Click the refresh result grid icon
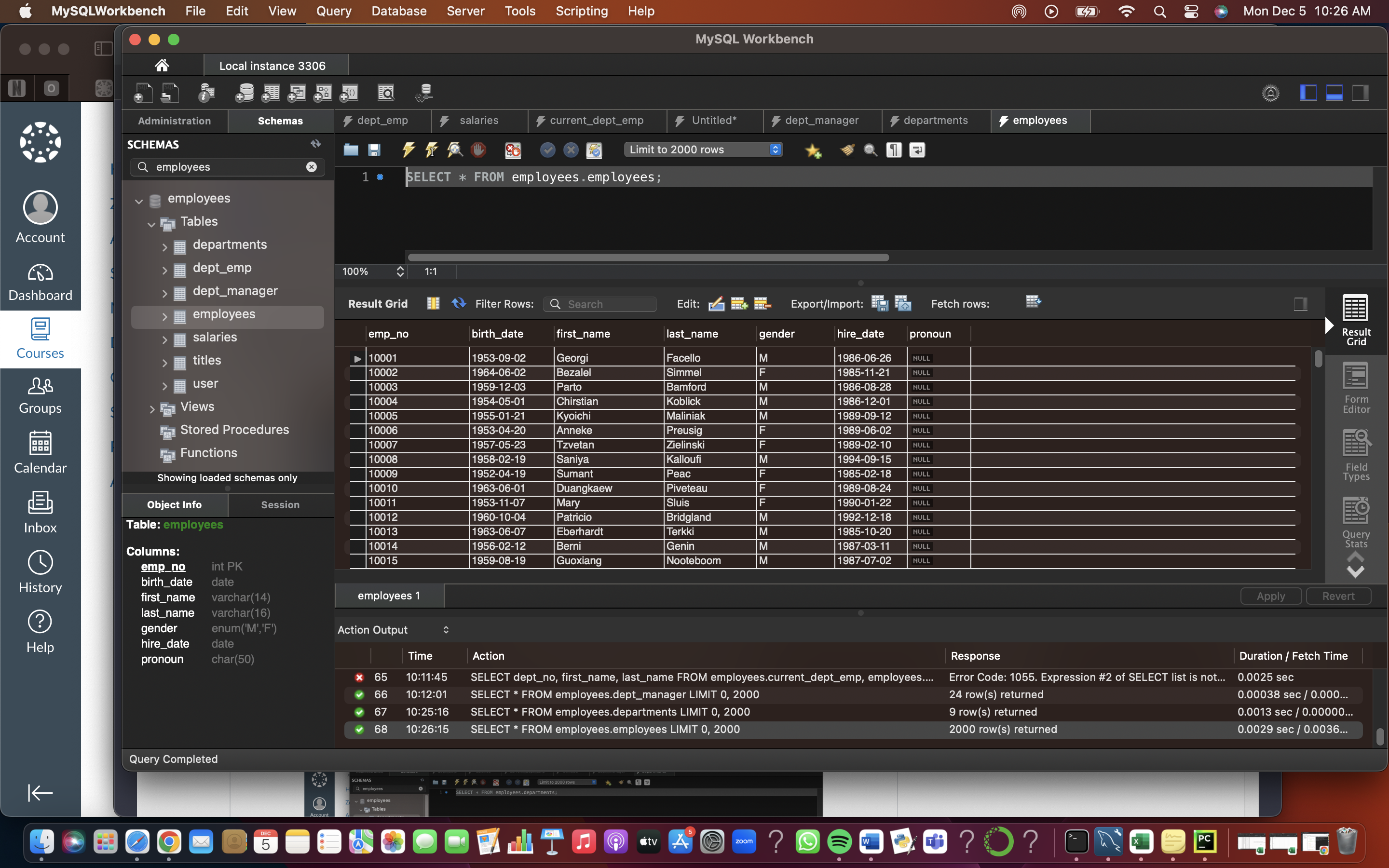The height and width of the screenshot is (868, 1389). pos(458,303)
